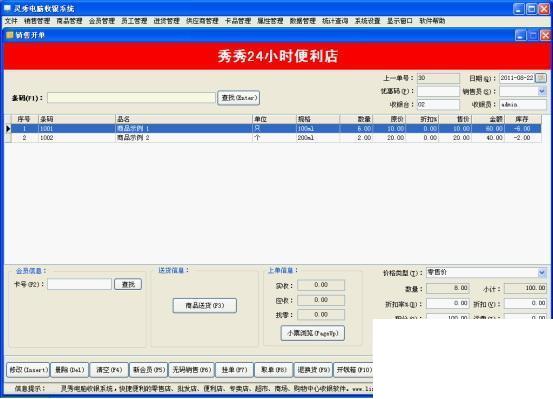Click the 销售开单 window icon
Viewport: 553px width, 399px height.
coord(10,35)
